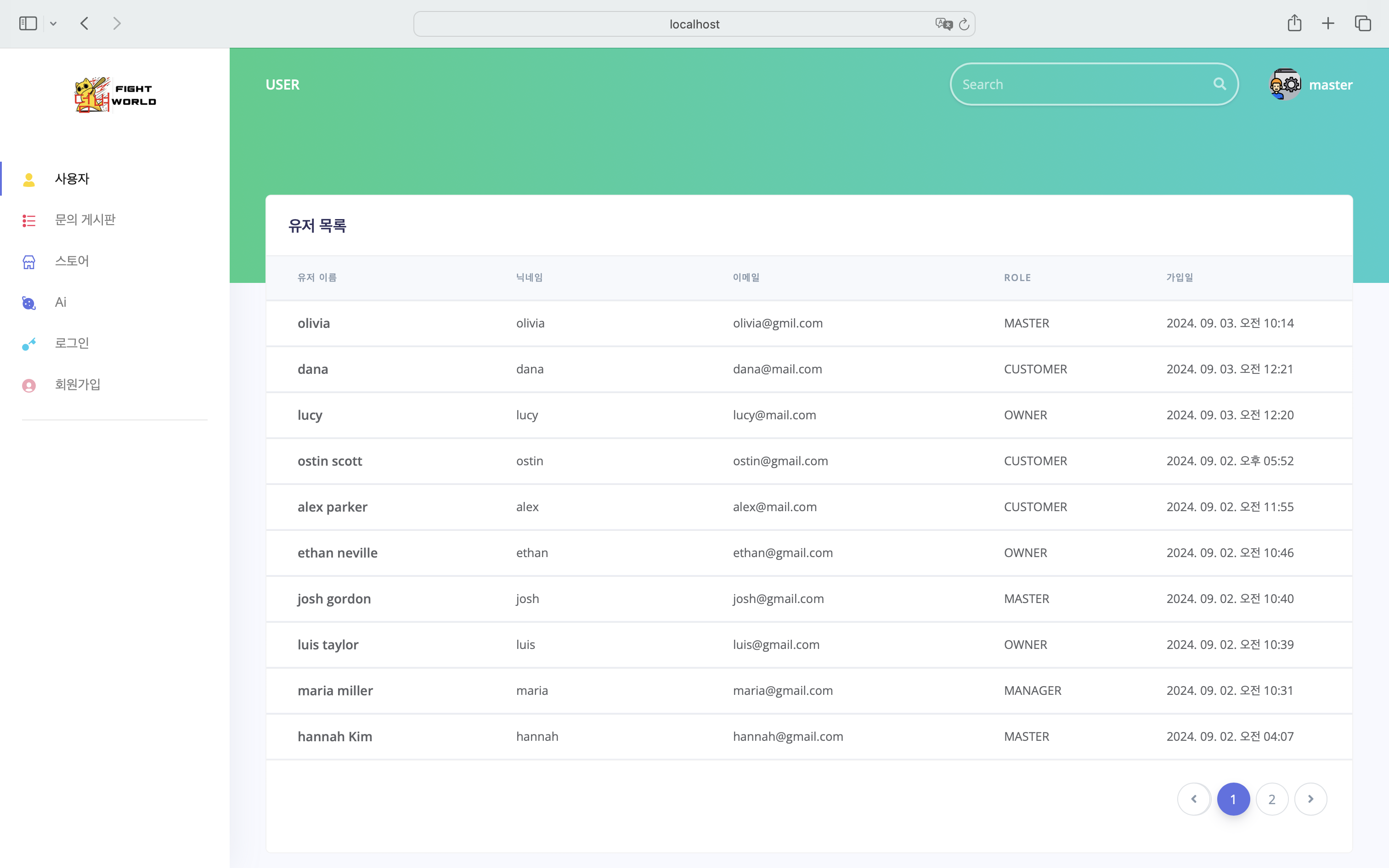1389x868 pixels.
Task: Click the Safari sidebar toggle icon
Action: 28,23
